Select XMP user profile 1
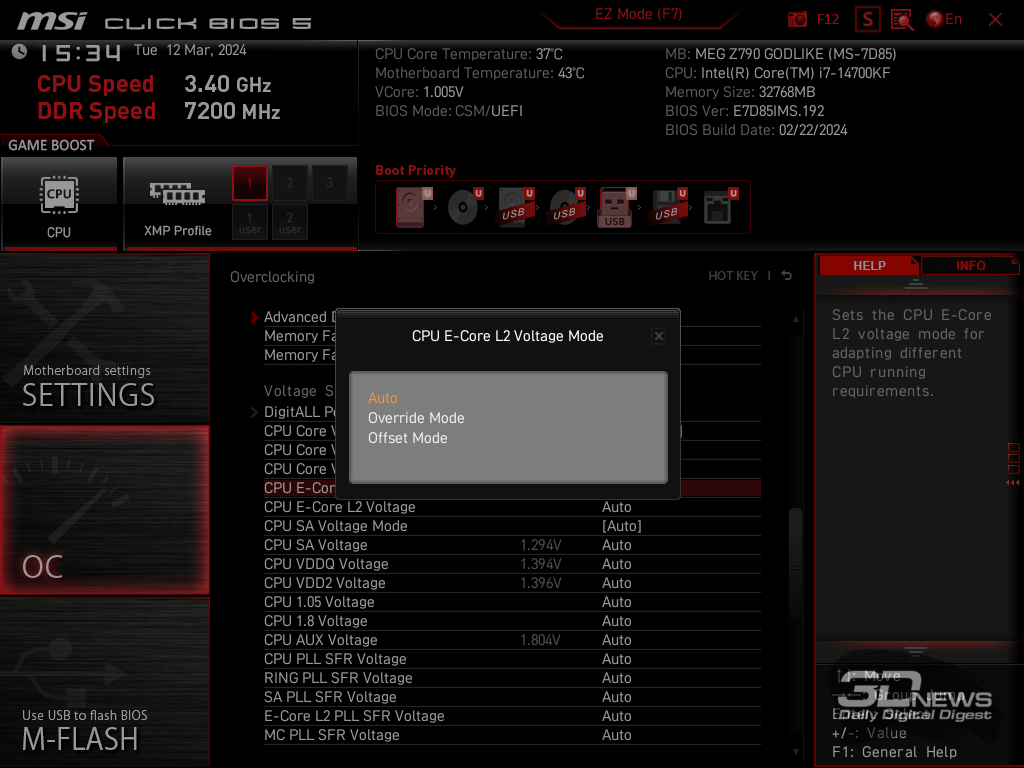 coord(249,222)
